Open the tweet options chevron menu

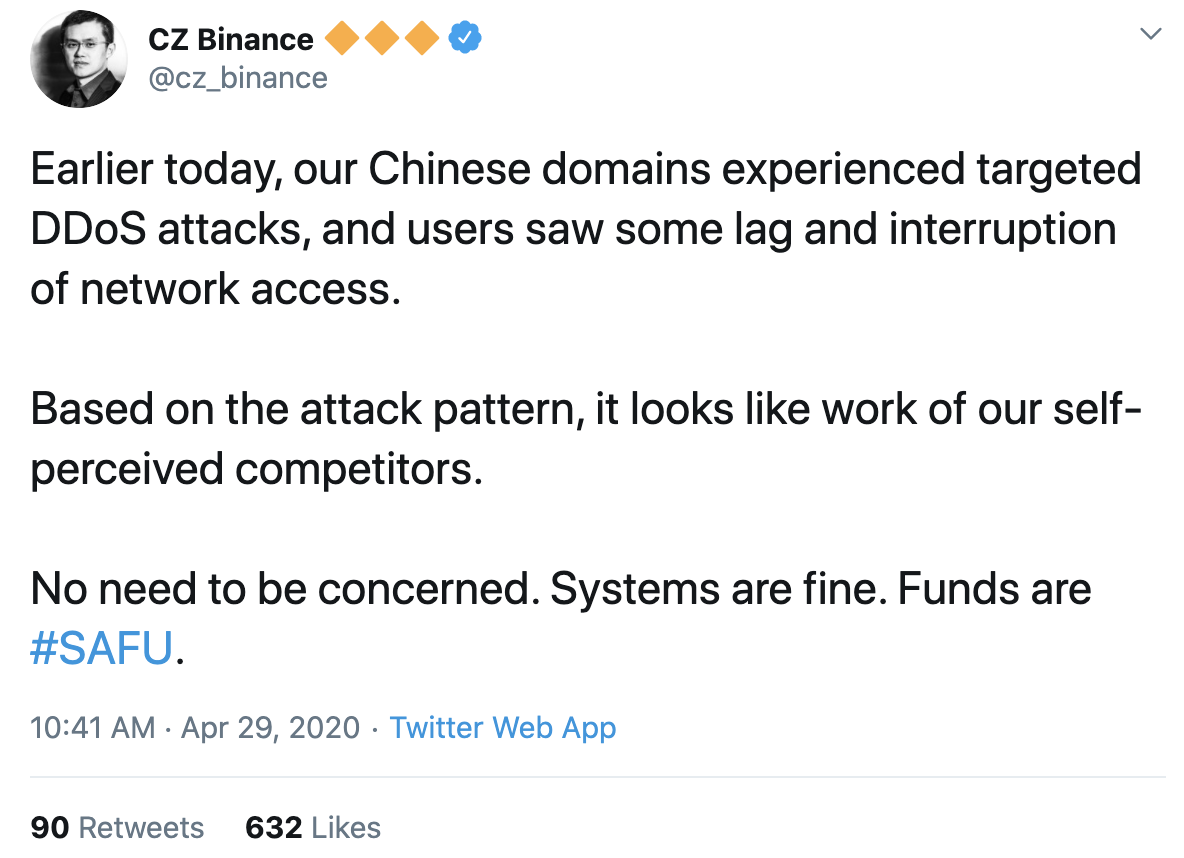pos(1149,34)
